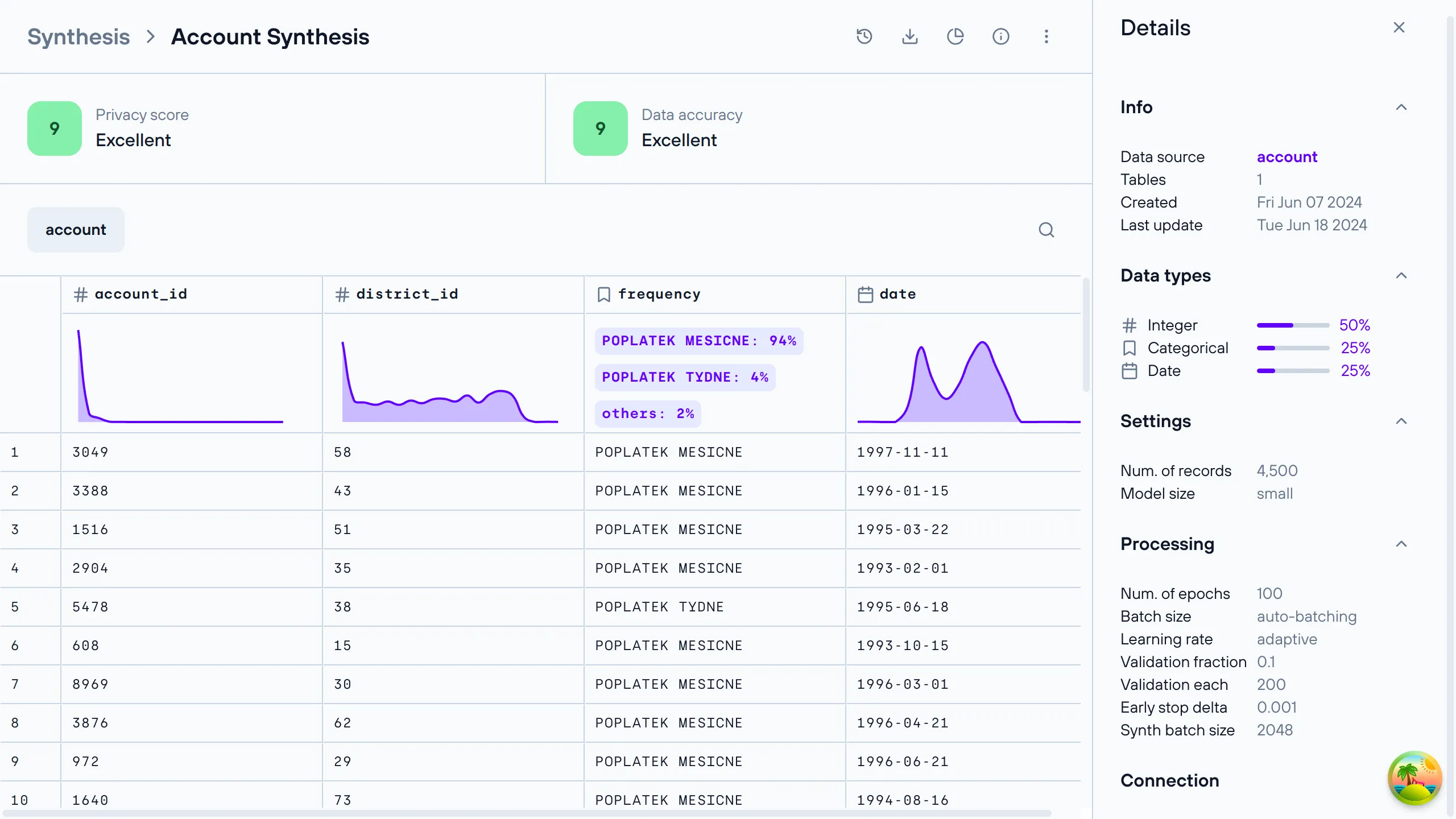Open the three-dot more options menu
The height and width of the screenshot is (819, 1456).
(x=1046, y=36)
